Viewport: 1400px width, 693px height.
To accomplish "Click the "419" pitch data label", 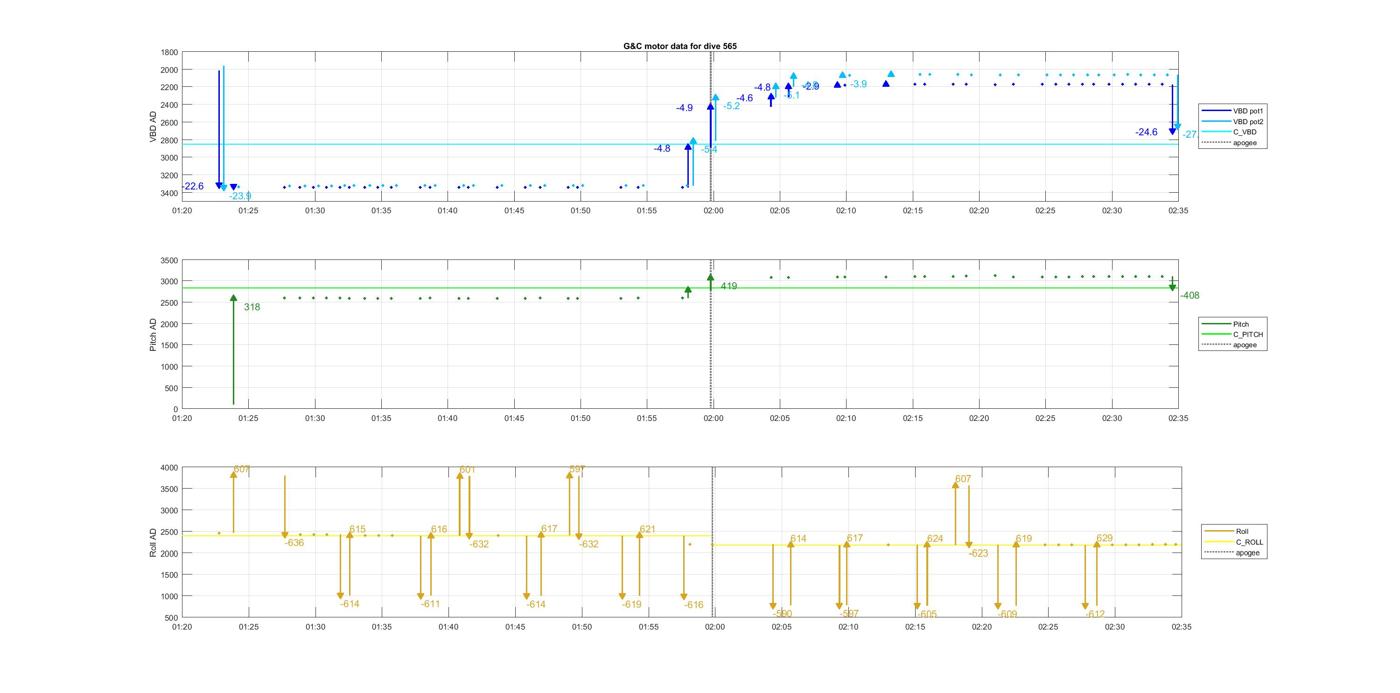I will click(x=728, y=286).
